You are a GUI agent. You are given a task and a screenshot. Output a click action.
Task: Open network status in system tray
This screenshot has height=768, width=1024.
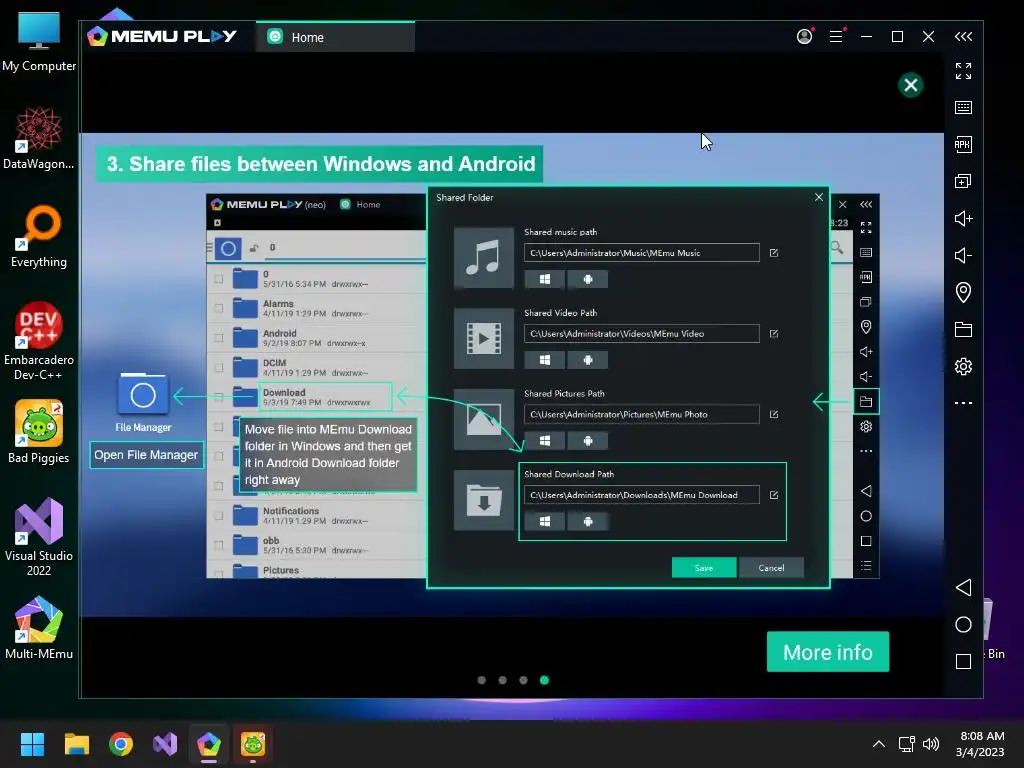coord(906,744)
